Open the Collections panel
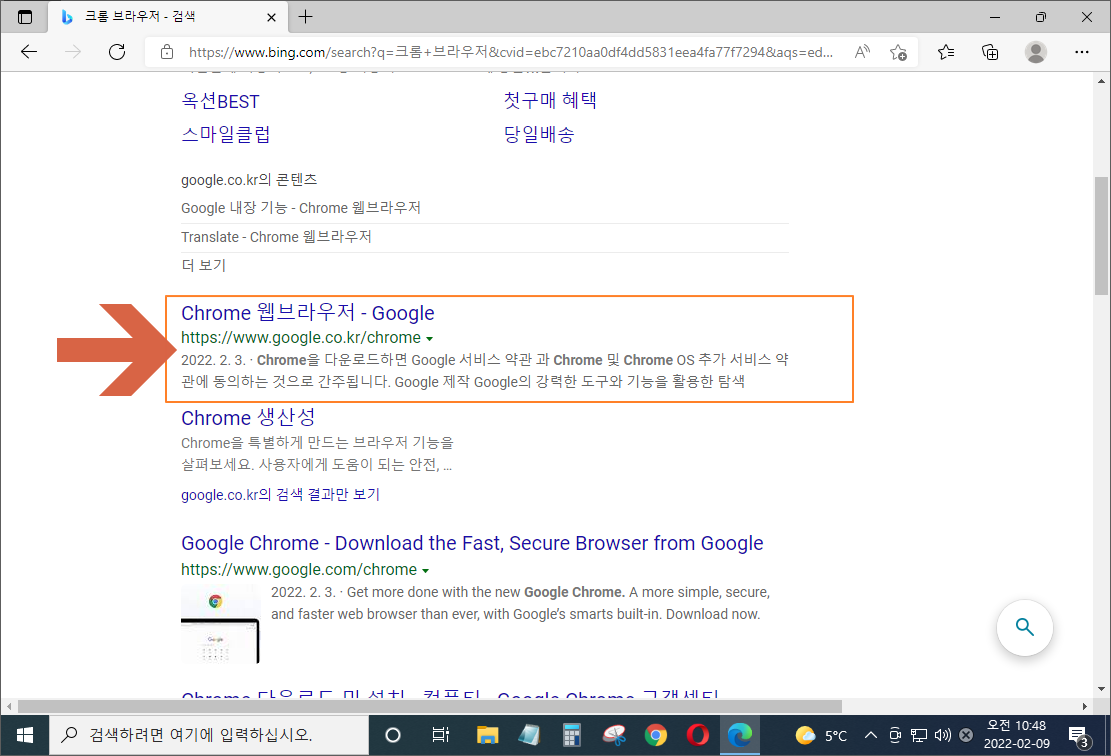Viewport: 1111px width, 756px height. (990, 52)
